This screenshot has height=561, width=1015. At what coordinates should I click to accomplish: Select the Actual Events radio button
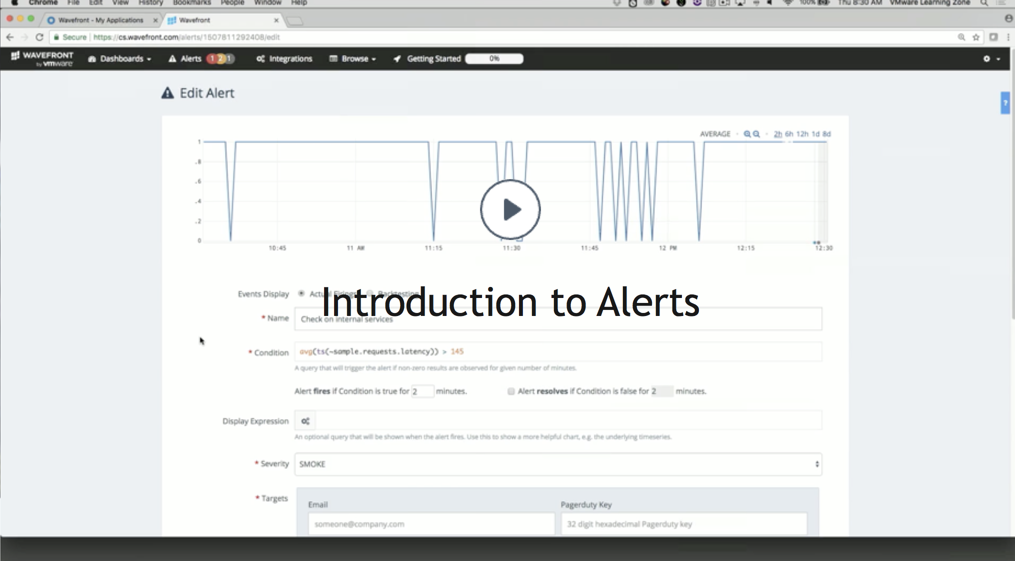point(301,294)
